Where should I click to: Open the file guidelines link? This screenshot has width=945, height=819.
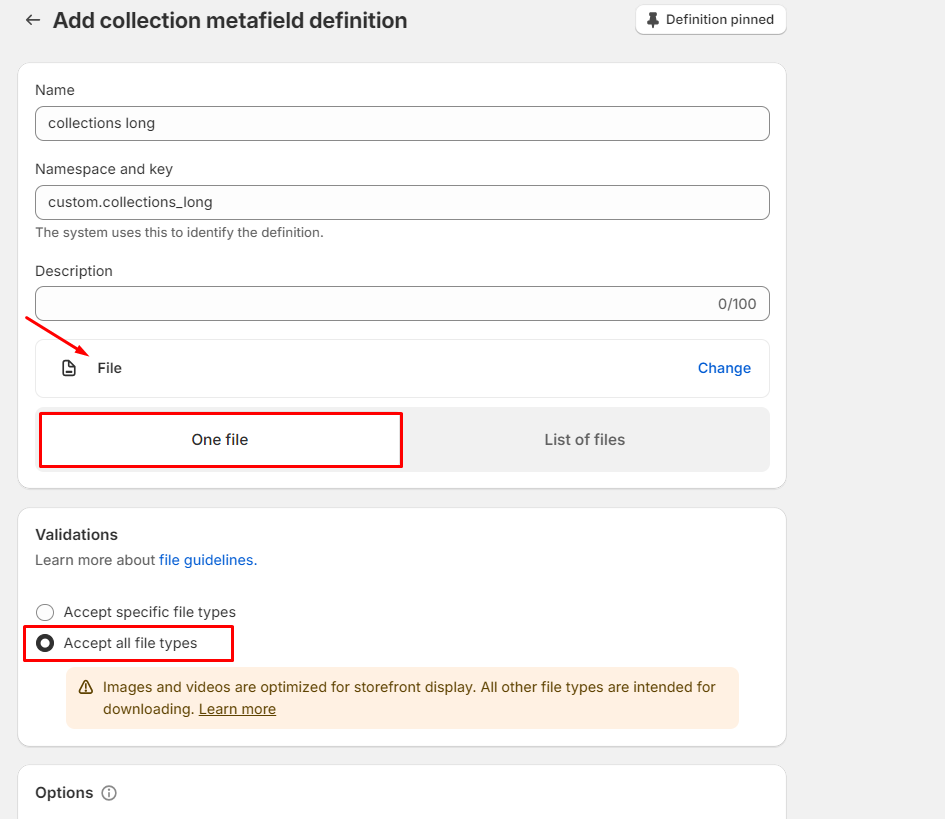tap(206, 560)
